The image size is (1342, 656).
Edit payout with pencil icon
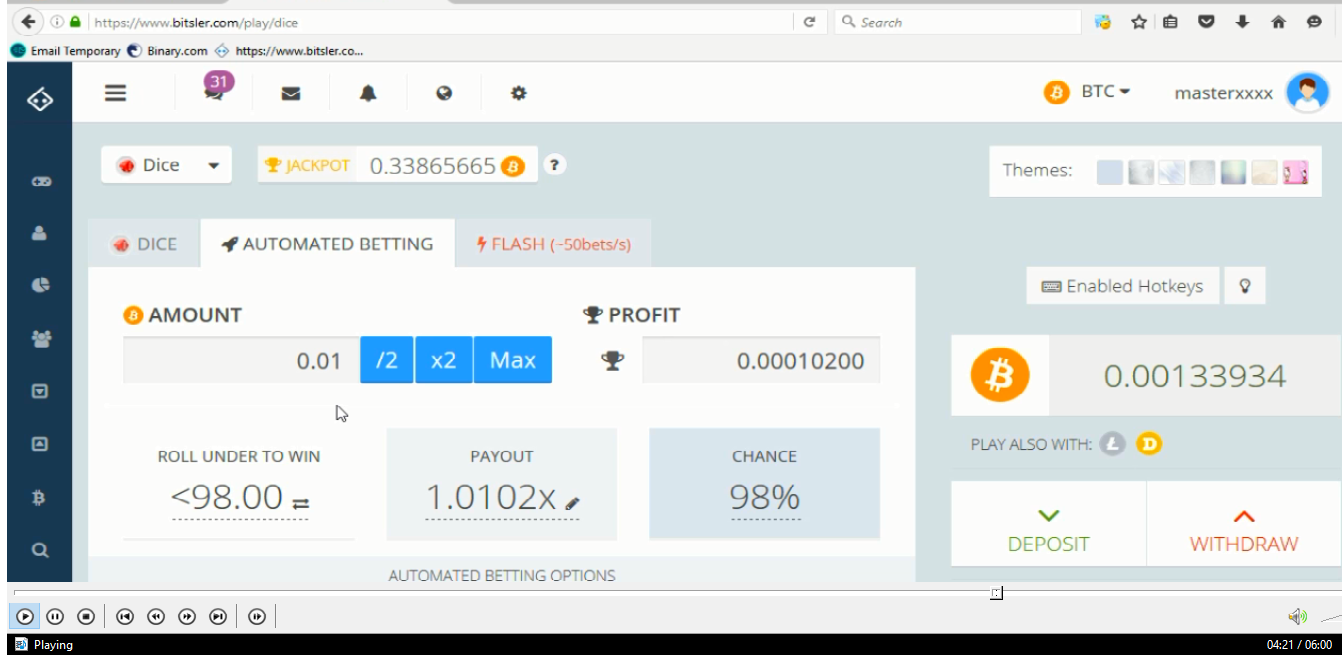(x=572, y=503)
